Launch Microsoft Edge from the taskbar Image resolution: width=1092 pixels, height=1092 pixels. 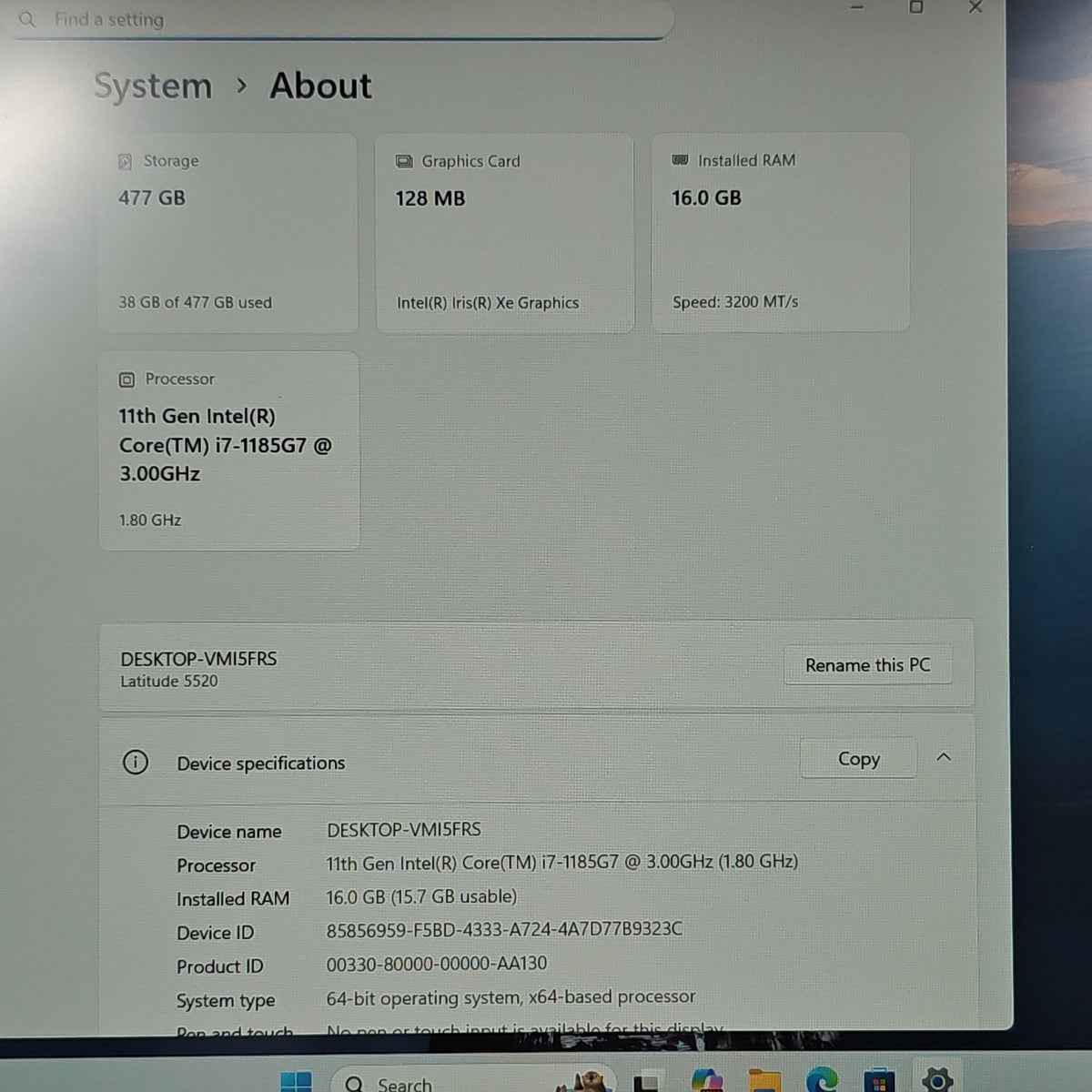coord(822,1080)
